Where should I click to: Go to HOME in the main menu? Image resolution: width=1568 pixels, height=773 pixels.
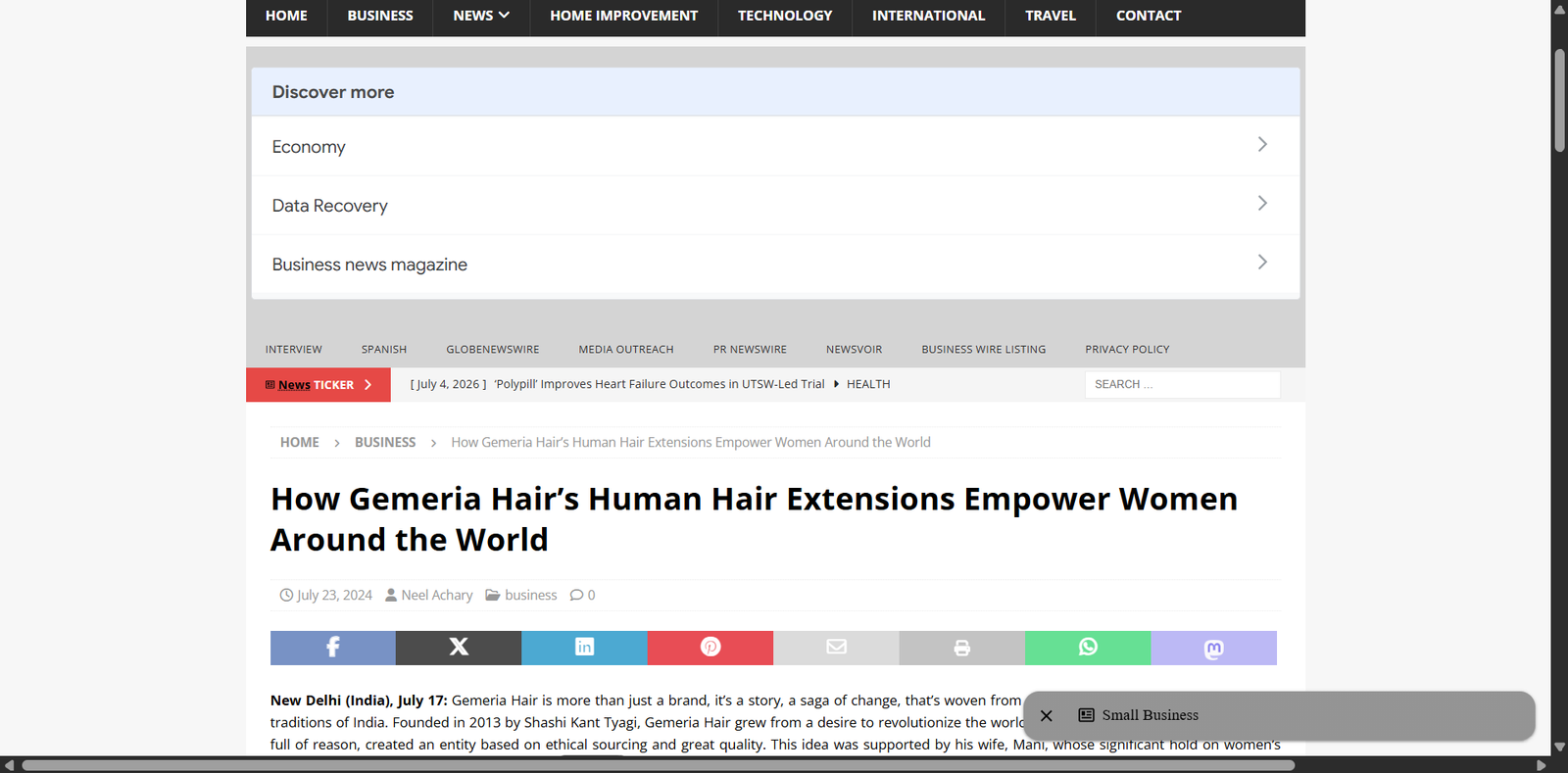(286, 16)
